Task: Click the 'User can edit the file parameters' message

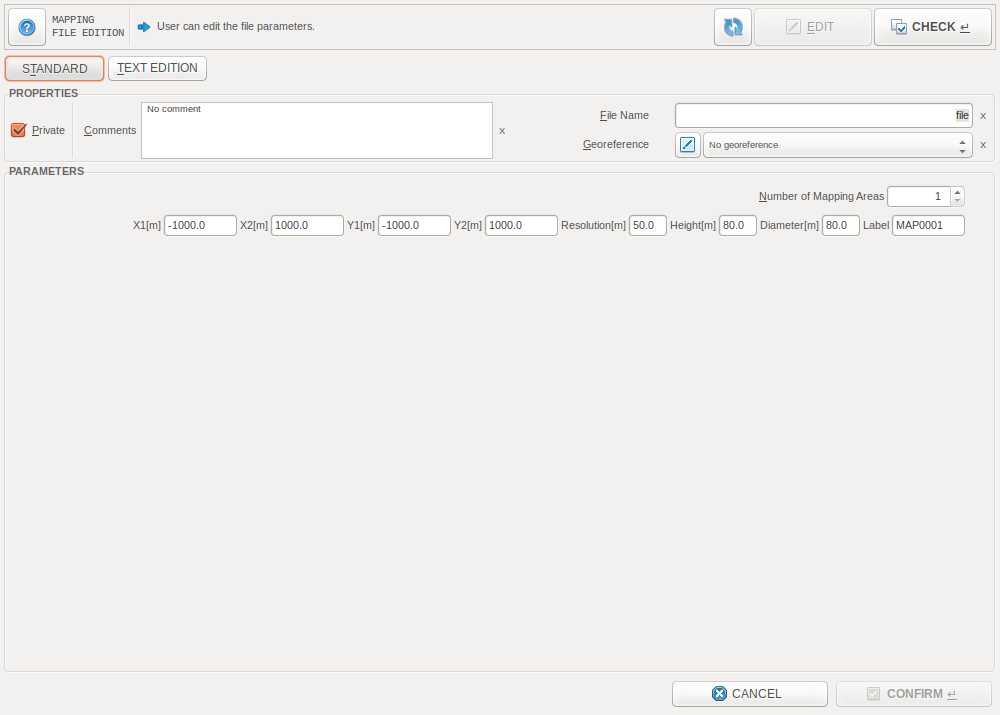Action: [236, 27]
